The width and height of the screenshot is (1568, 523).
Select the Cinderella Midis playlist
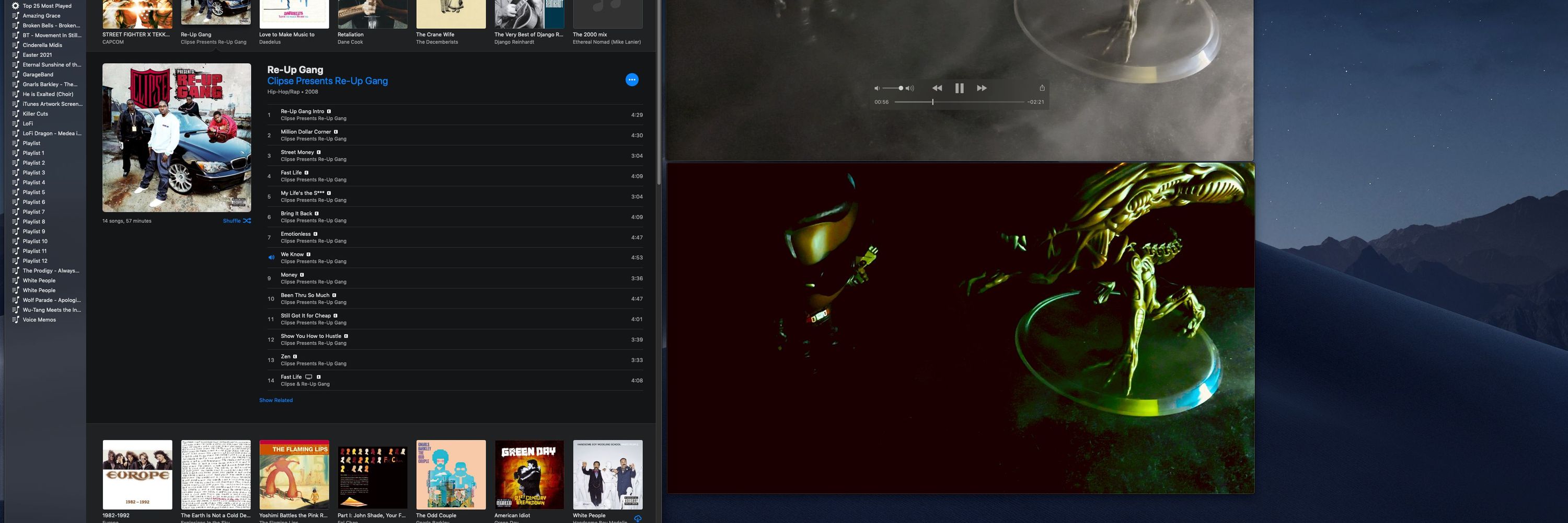click(43, 45)
